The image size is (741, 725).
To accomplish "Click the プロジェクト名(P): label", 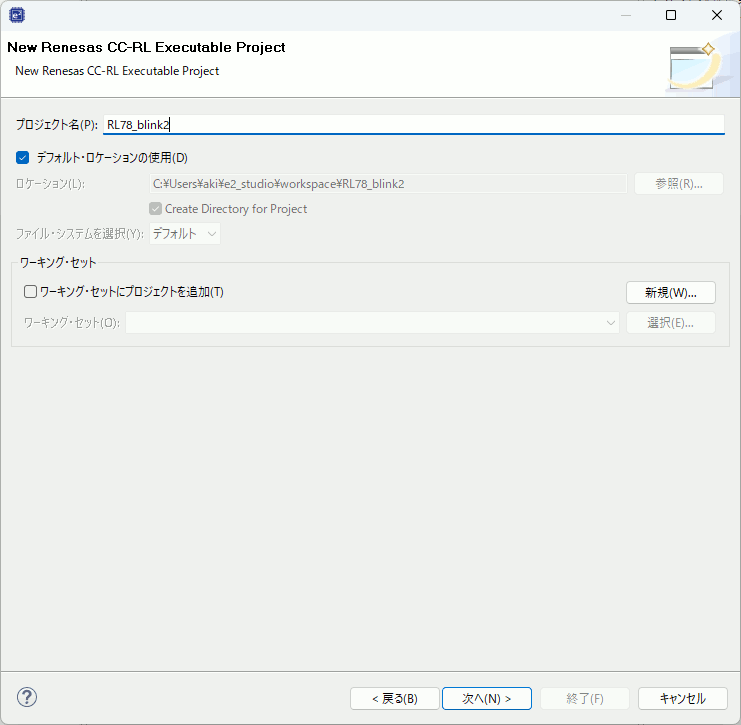I will (57, 125).
